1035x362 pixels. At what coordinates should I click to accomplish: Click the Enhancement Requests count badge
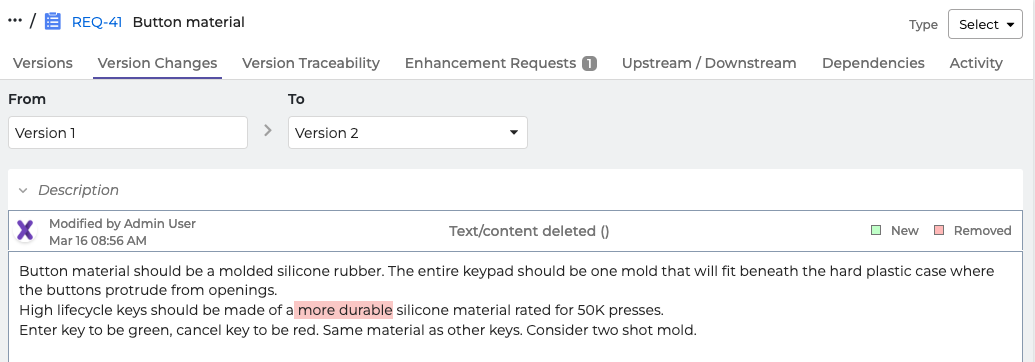click(x=589, y=63)
